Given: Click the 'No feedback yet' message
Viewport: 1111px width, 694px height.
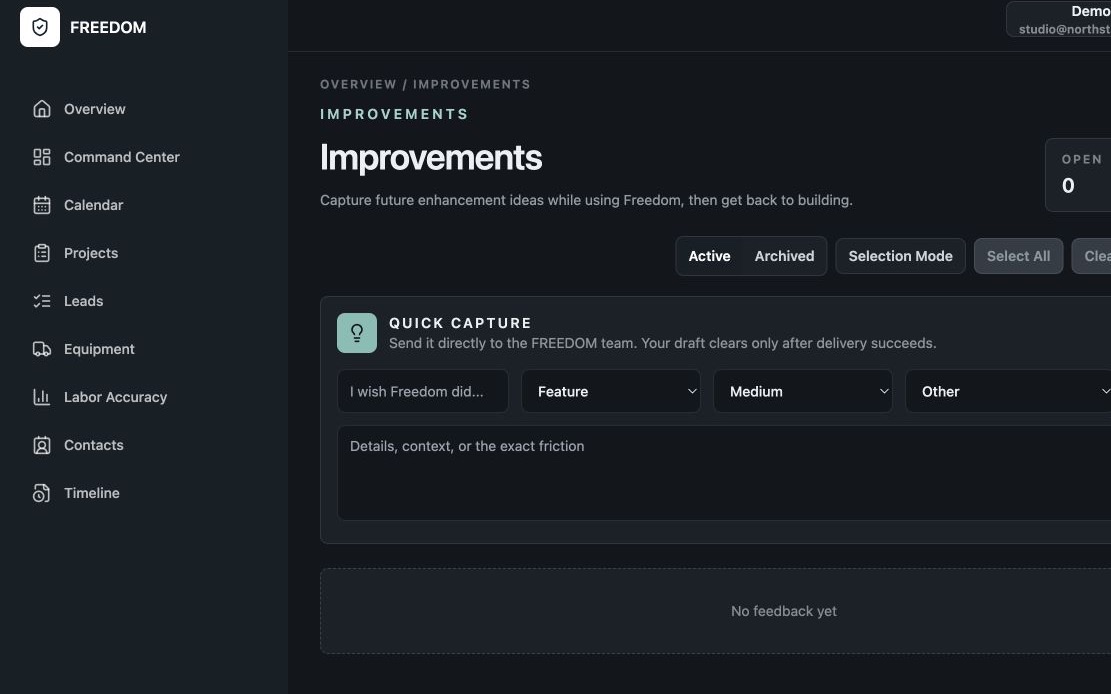Looking at the screenshot, I should tap(784, 611).
